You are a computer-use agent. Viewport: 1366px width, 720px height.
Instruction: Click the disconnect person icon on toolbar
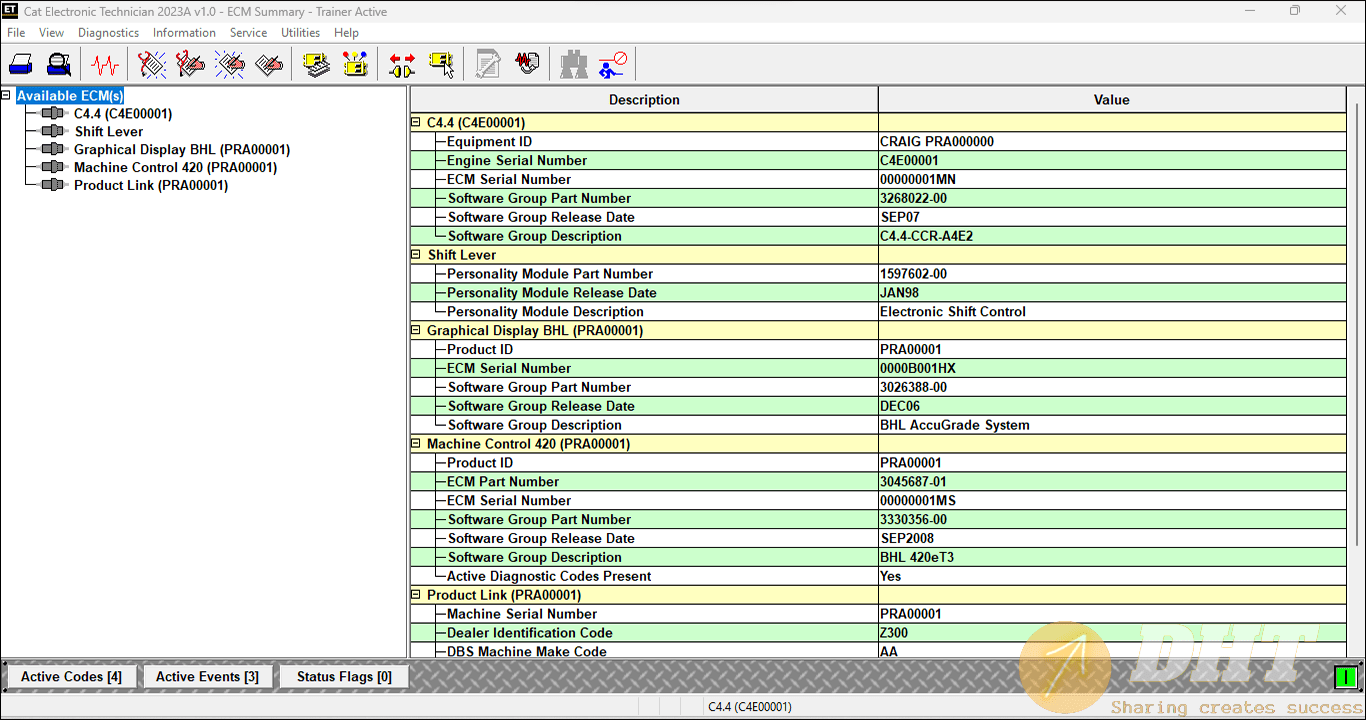(x=611, y=64)
